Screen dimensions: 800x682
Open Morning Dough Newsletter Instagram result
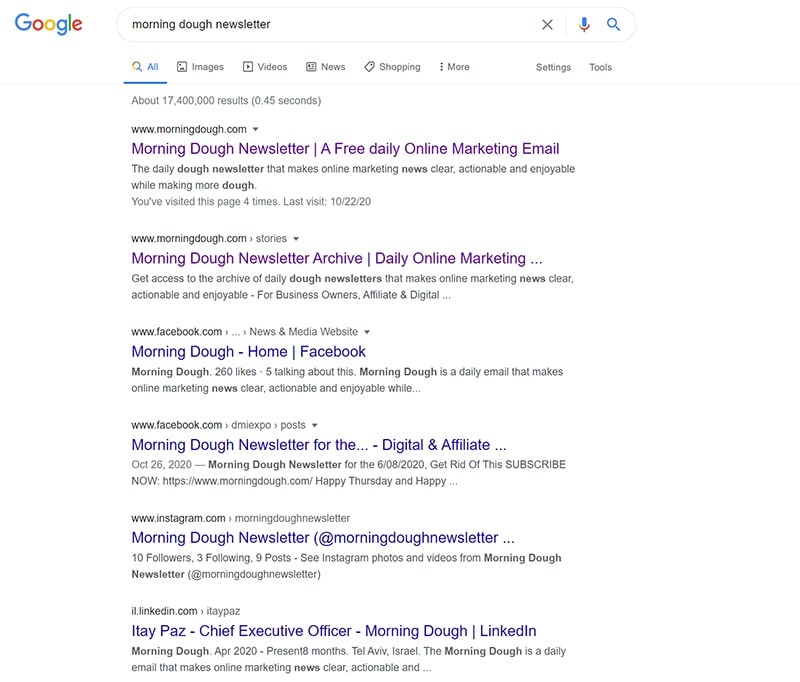pos(323,538)
